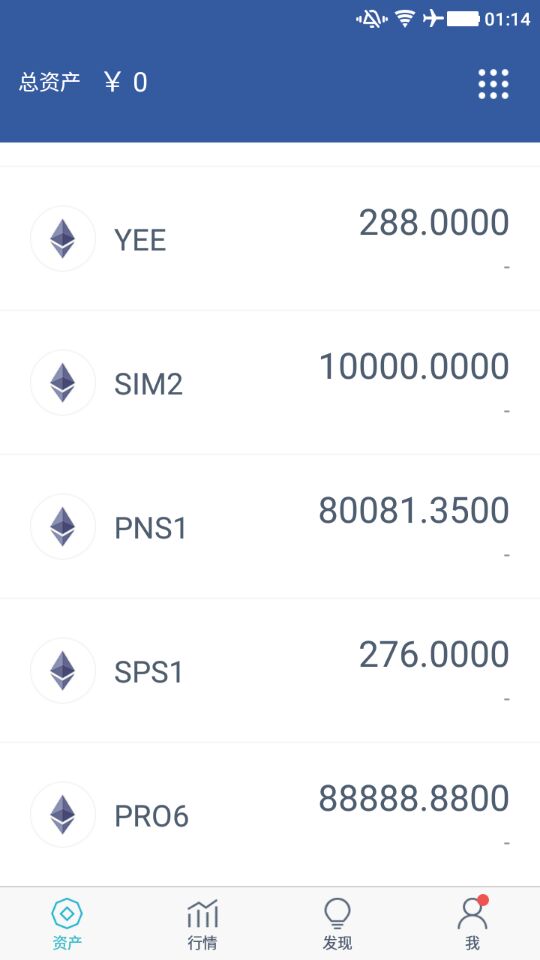Tap the muted notification bell status icon

click(x=372, y=19)
